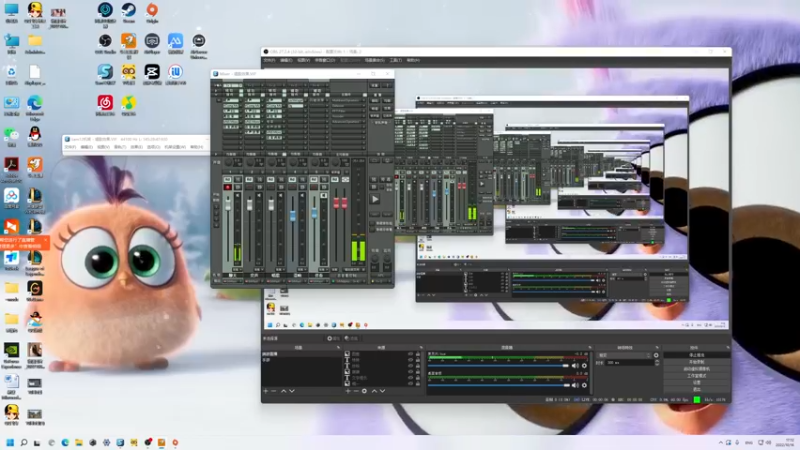This screenshot has width=800, height=450.
Task: Move selected OBS scene up
Action: click(x=284, y=391)
